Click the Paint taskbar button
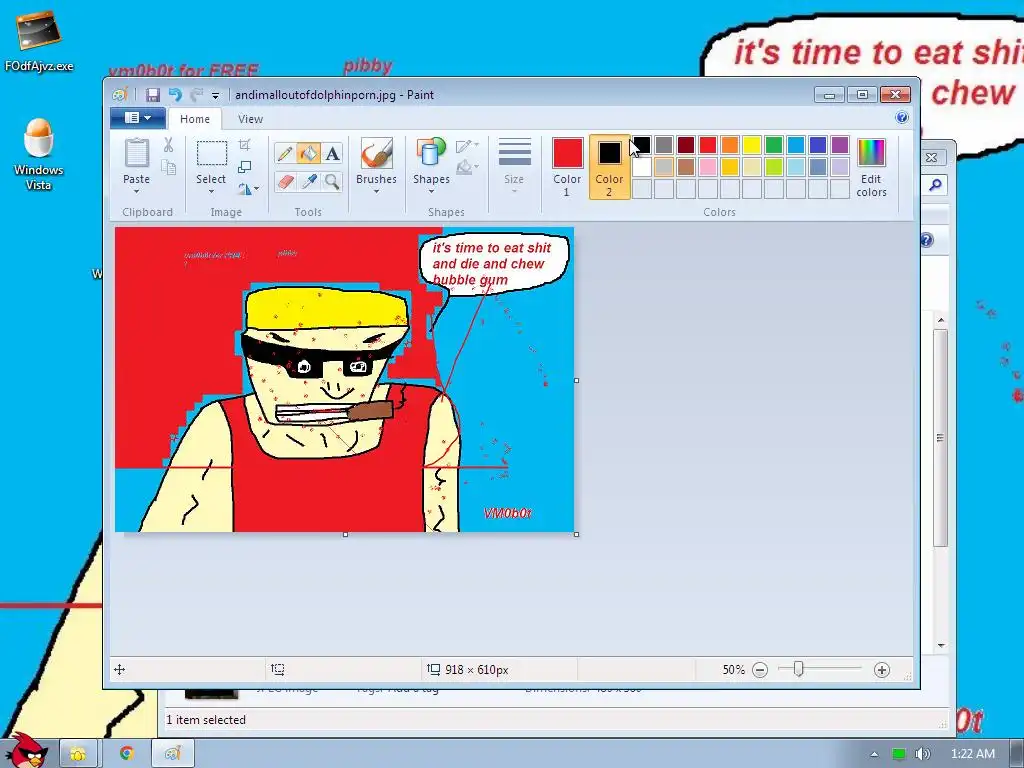Viewport: 1024px width, 768px height. click(x=172, y=754)
